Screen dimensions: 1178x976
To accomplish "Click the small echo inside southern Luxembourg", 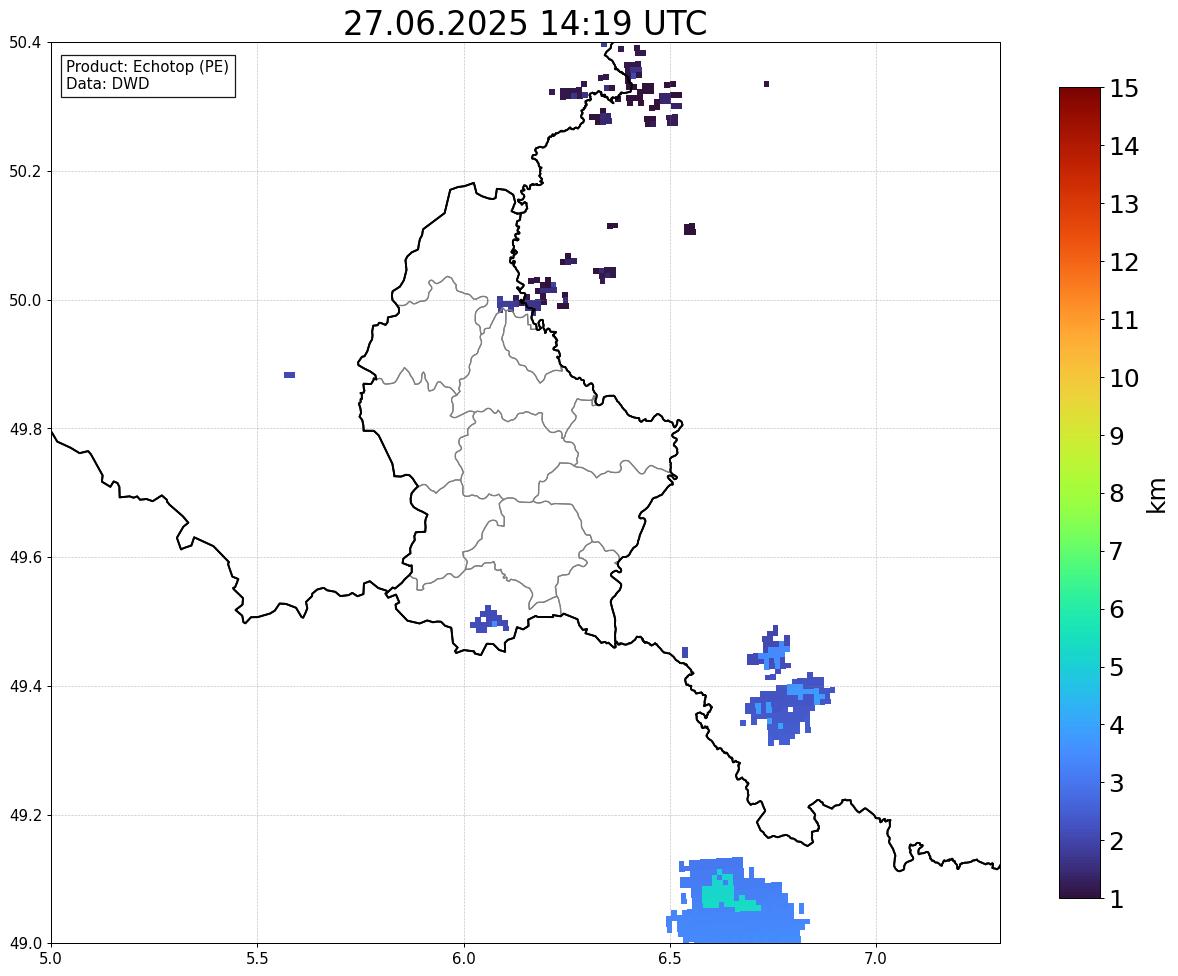I will pos(490,620).
